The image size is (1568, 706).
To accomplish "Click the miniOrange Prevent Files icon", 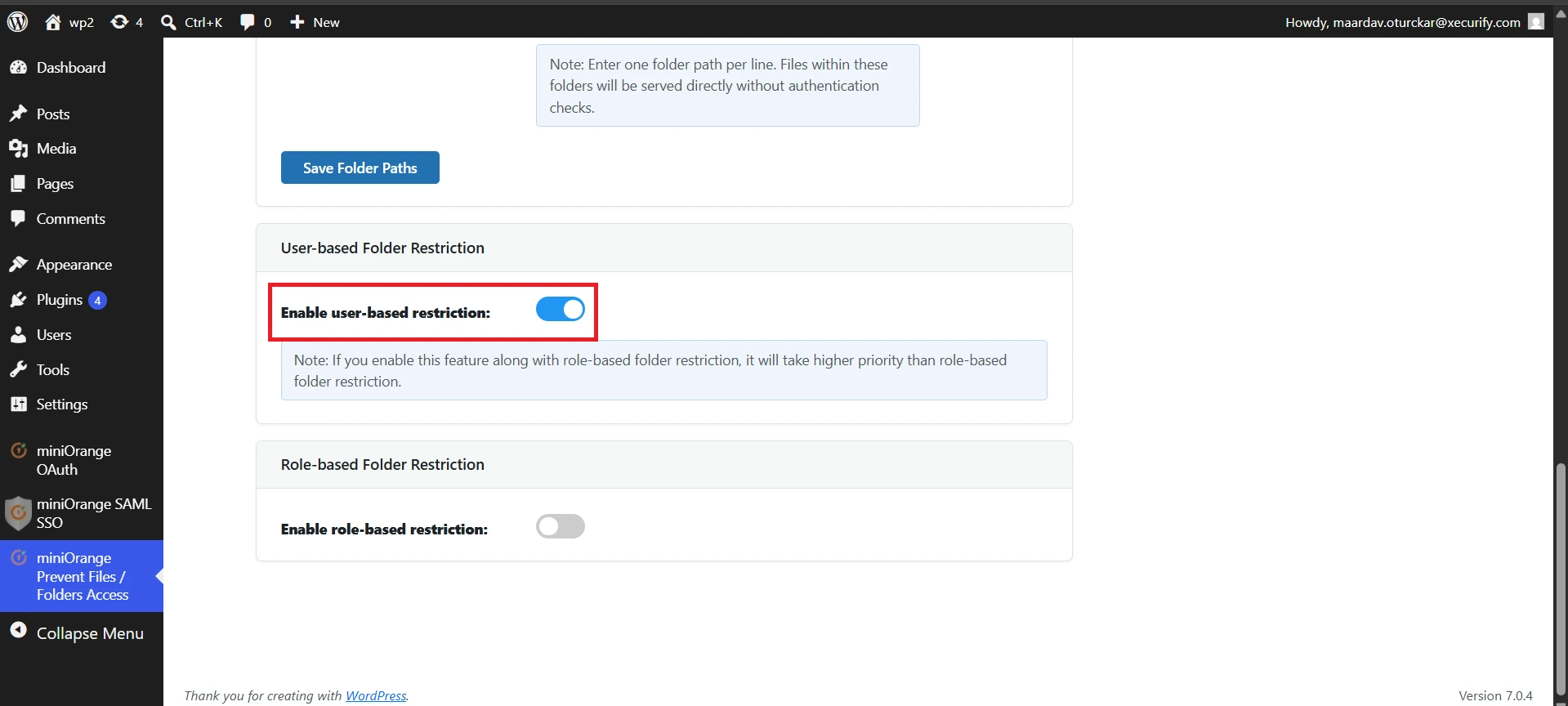I will coord(19,558).
